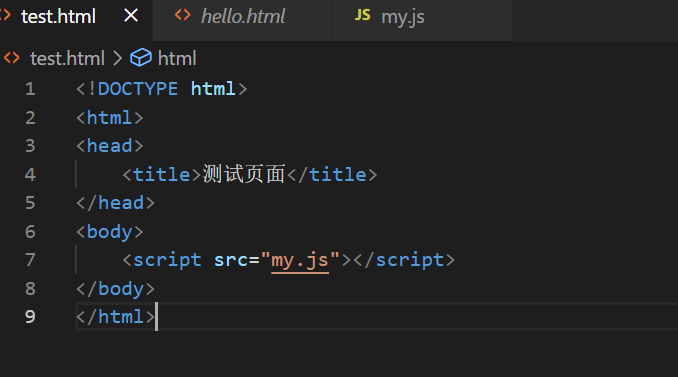Image resolution: width=678 pixels, height=377 pixels.
Task: Click the html cube symbol icon in breadcrumb
Action: [141, 58]
